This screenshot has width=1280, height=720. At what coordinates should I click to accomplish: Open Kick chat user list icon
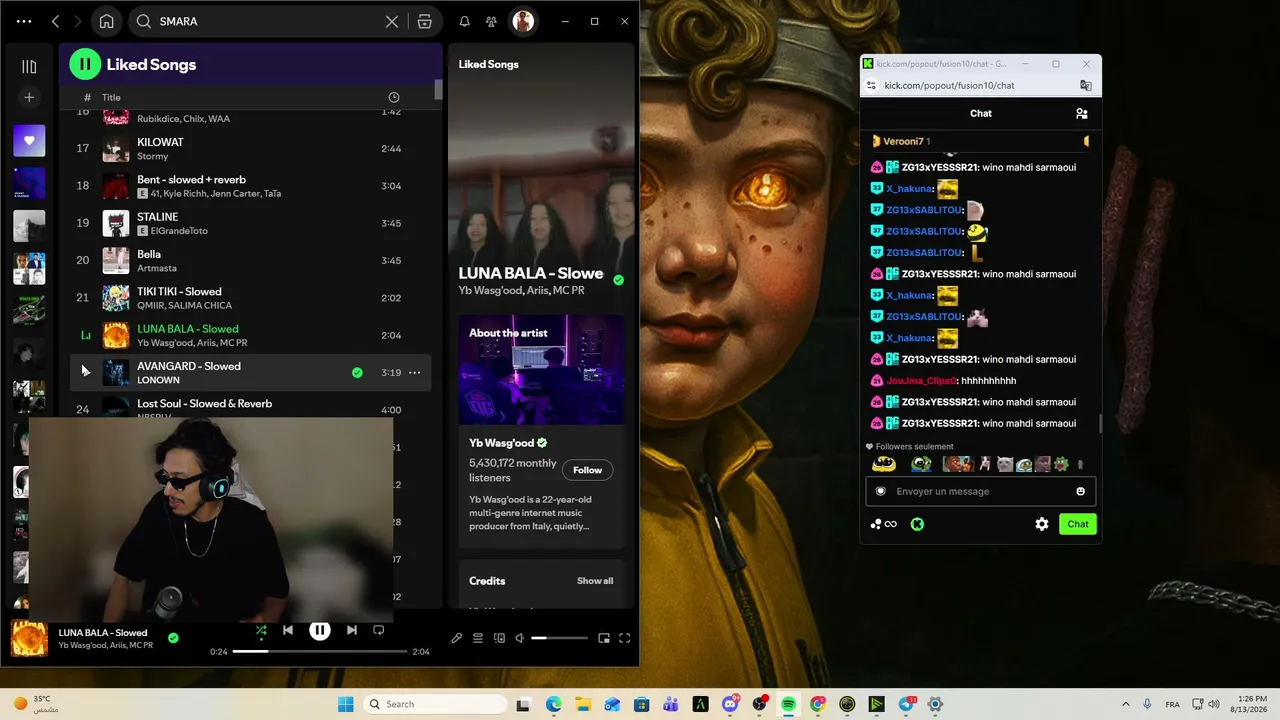(x=1081, y=114)
